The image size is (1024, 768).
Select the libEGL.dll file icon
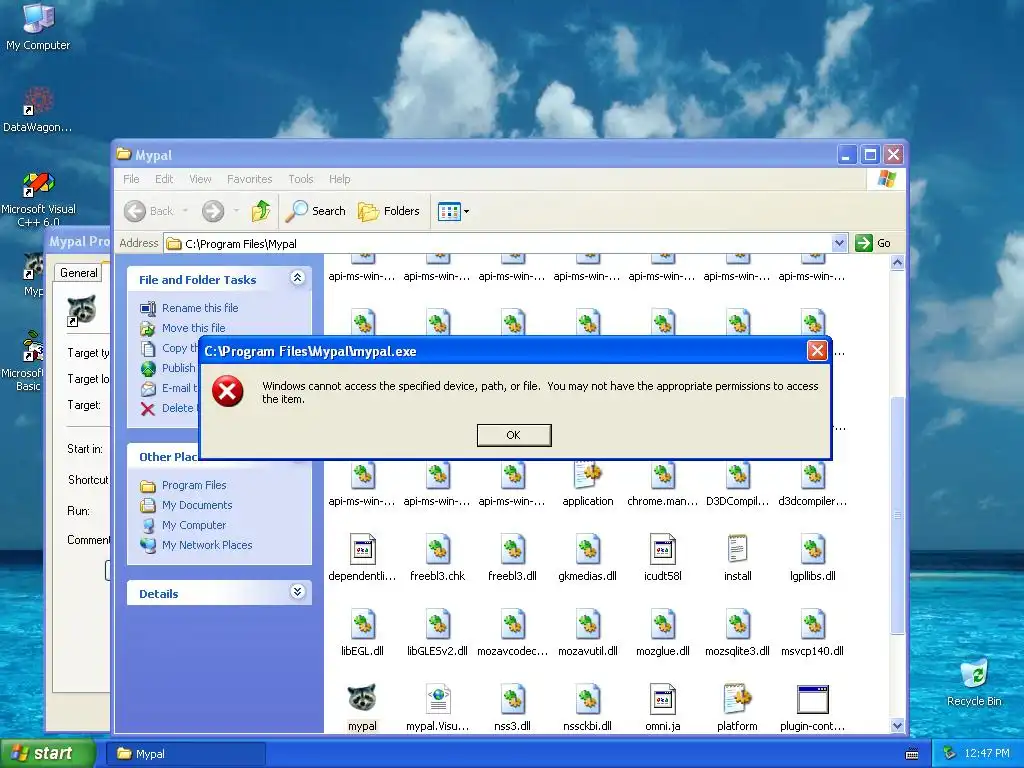pyautogui.click(x=362, y=624)
